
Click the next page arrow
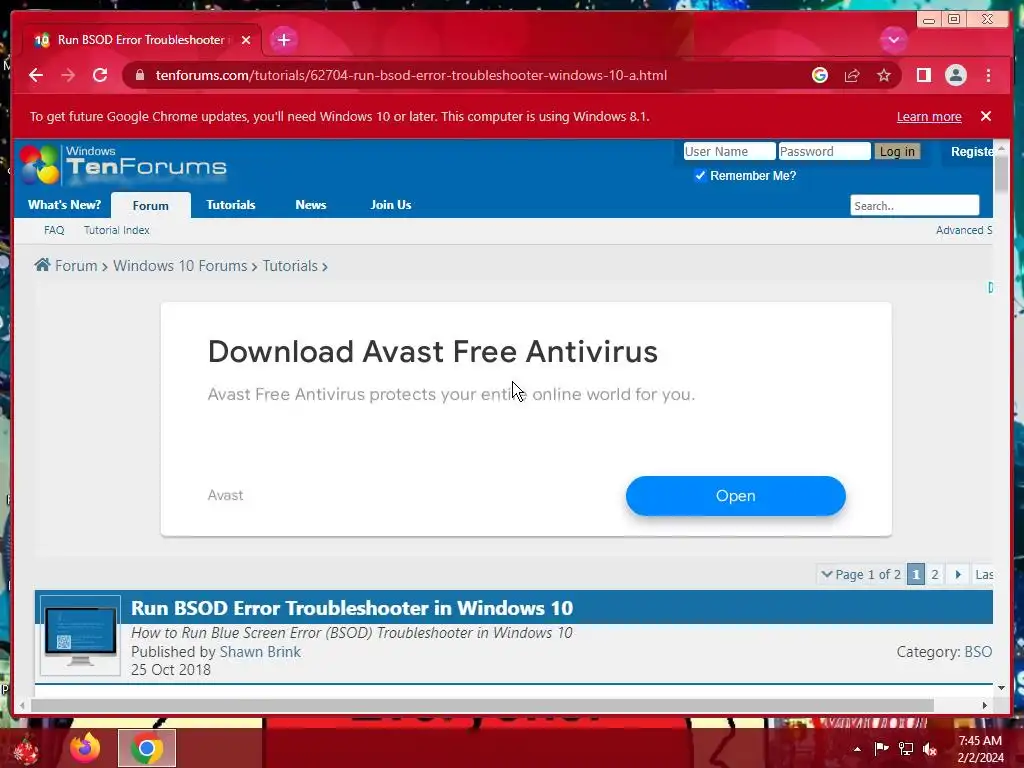pos(957,574)
